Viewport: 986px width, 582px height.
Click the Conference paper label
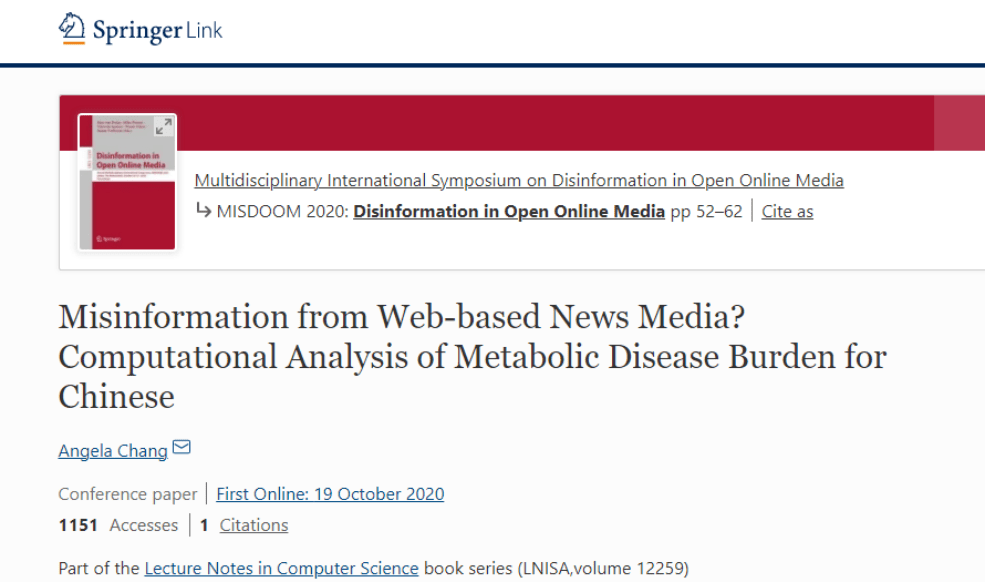128,494
